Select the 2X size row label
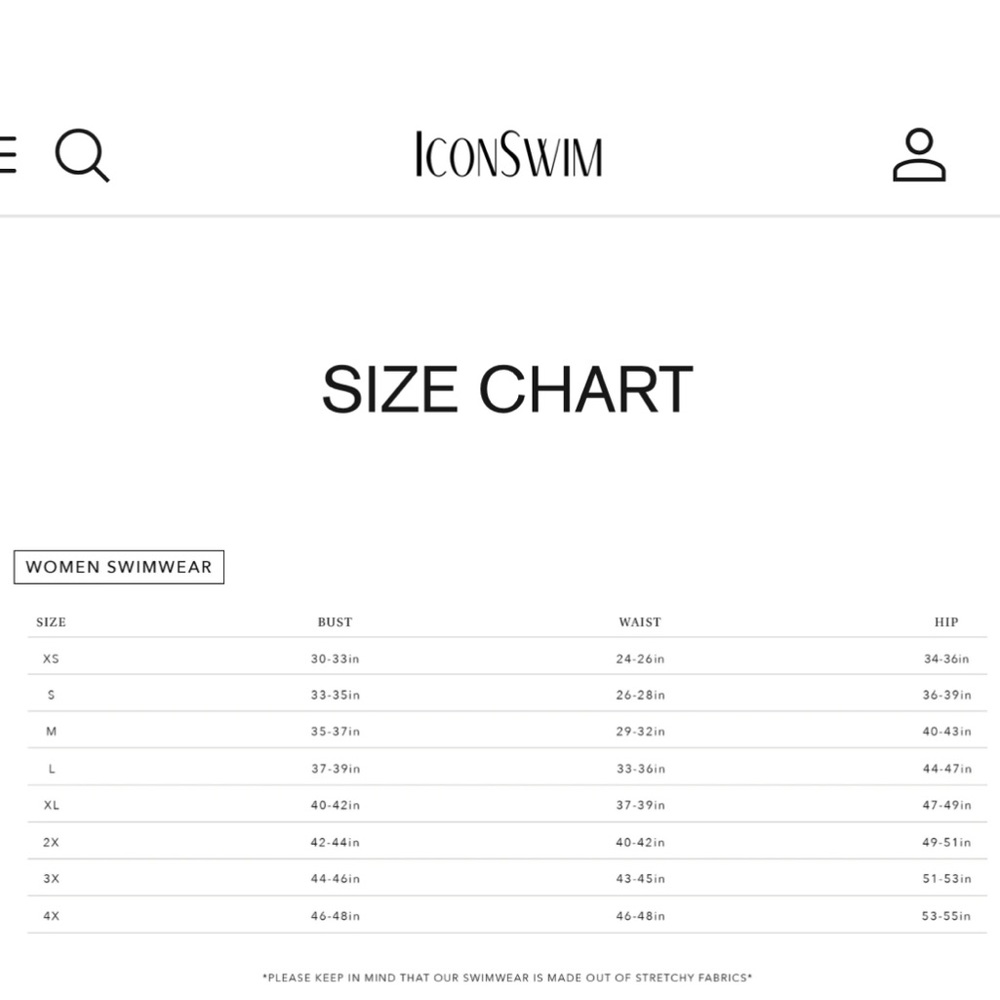1000x1000 pixels. [x=51, y=842]
